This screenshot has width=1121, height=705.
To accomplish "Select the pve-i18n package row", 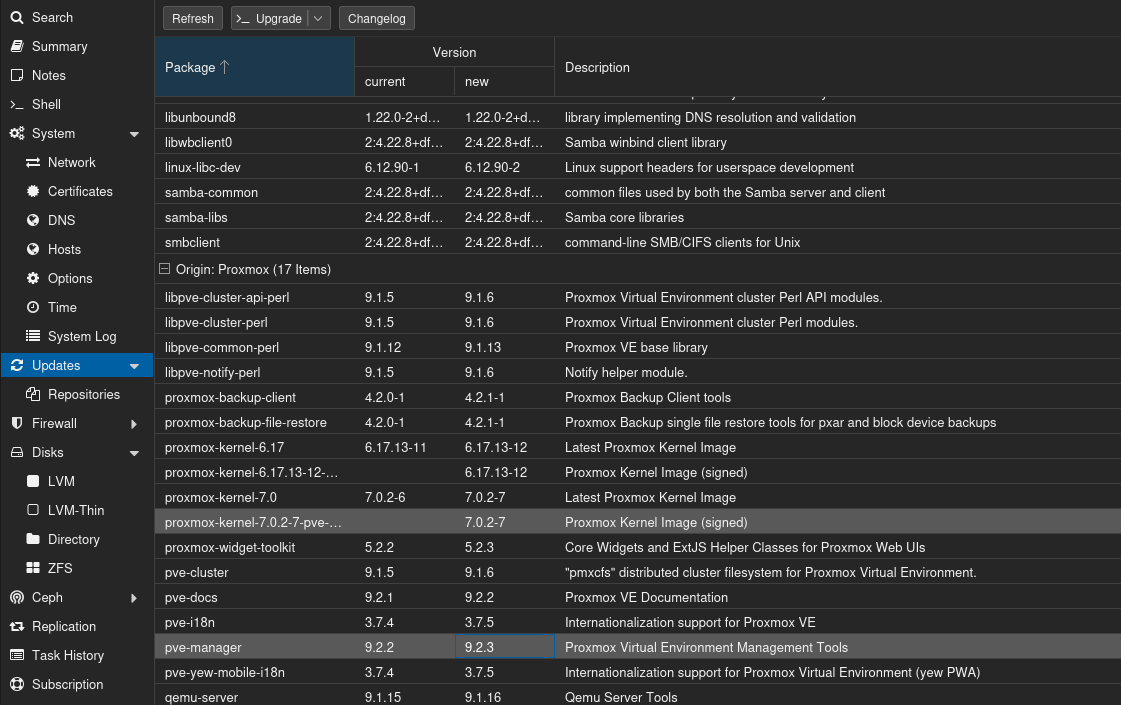I will pos(638,622).
